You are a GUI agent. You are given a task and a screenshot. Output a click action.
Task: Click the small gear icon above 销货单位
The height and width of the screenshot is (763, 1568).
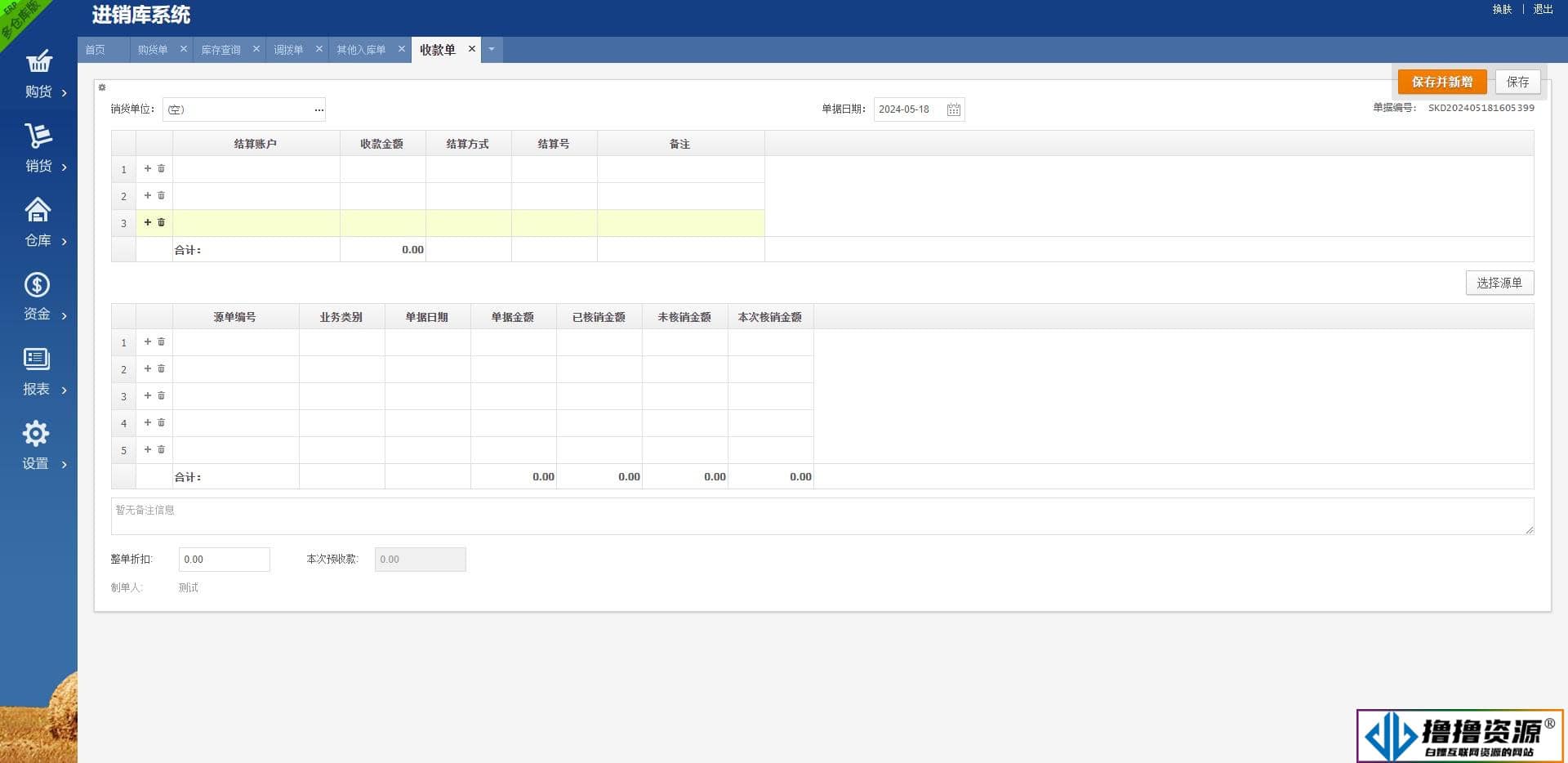[102, 87]
